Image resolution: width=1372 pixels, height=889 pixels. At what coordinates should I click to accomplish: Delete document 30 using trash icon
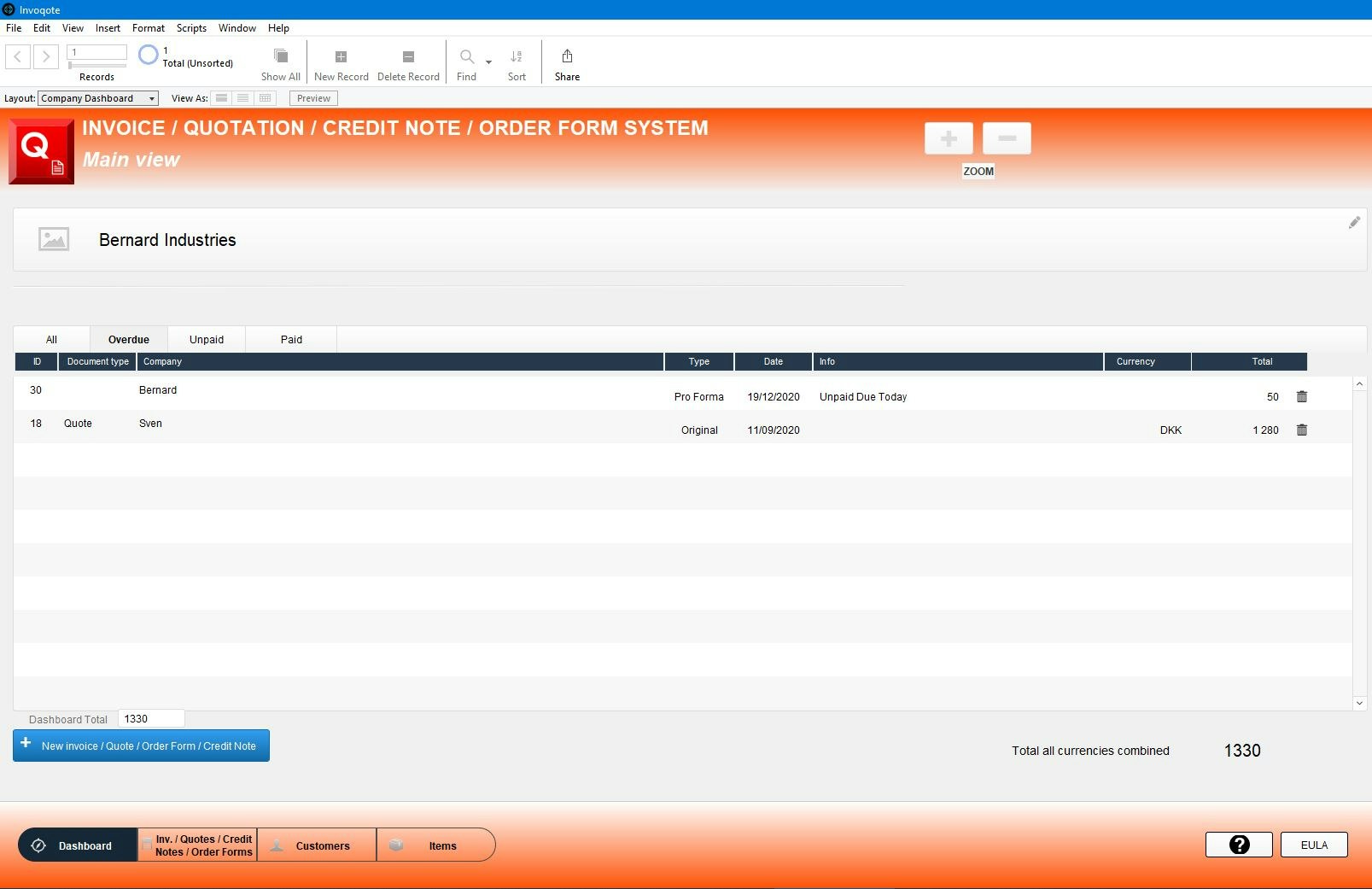(1302, 396)
